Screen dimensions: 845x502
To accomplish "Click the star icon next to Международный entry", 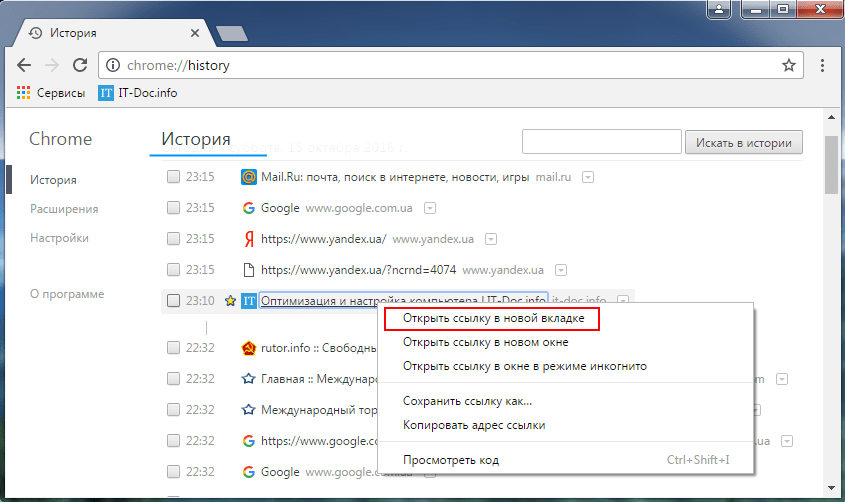I will [x=248, y=410].
